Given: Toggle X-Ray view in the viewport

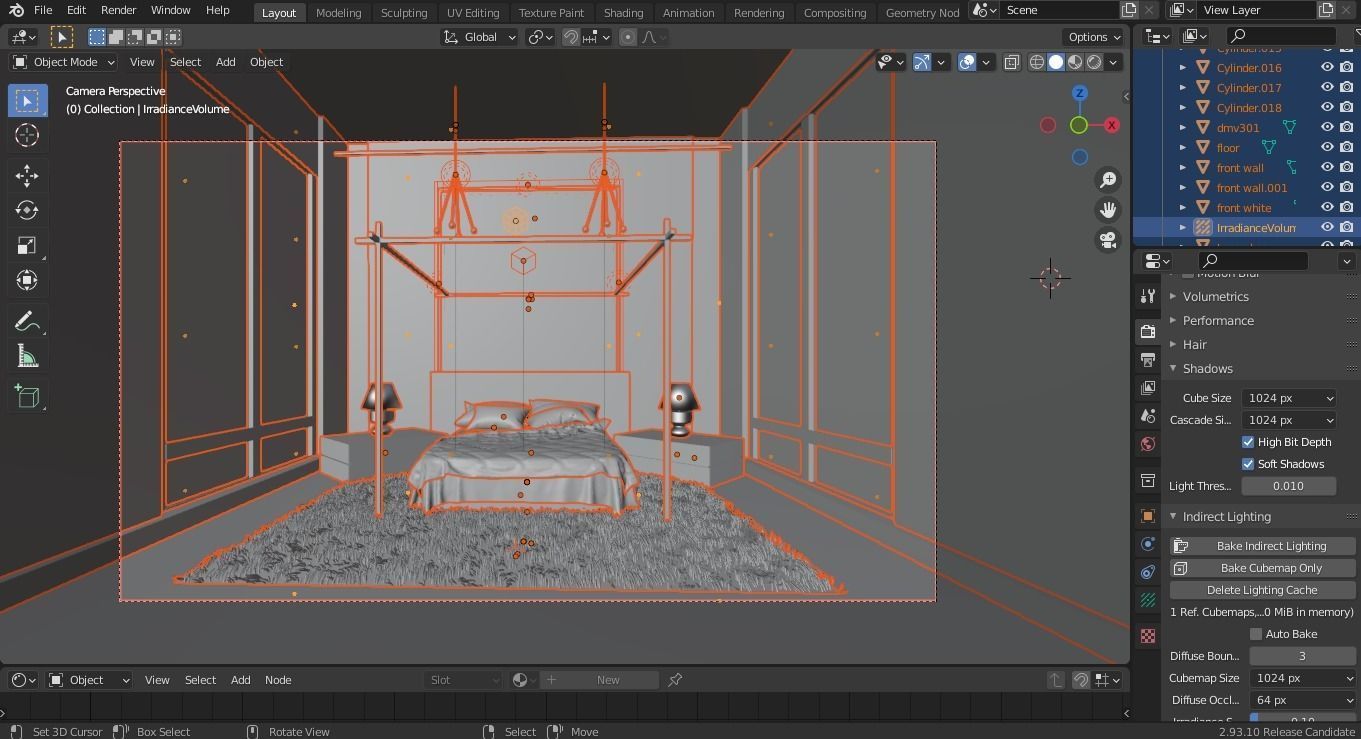Looking at the screenshot, I should click(1012, 62).
